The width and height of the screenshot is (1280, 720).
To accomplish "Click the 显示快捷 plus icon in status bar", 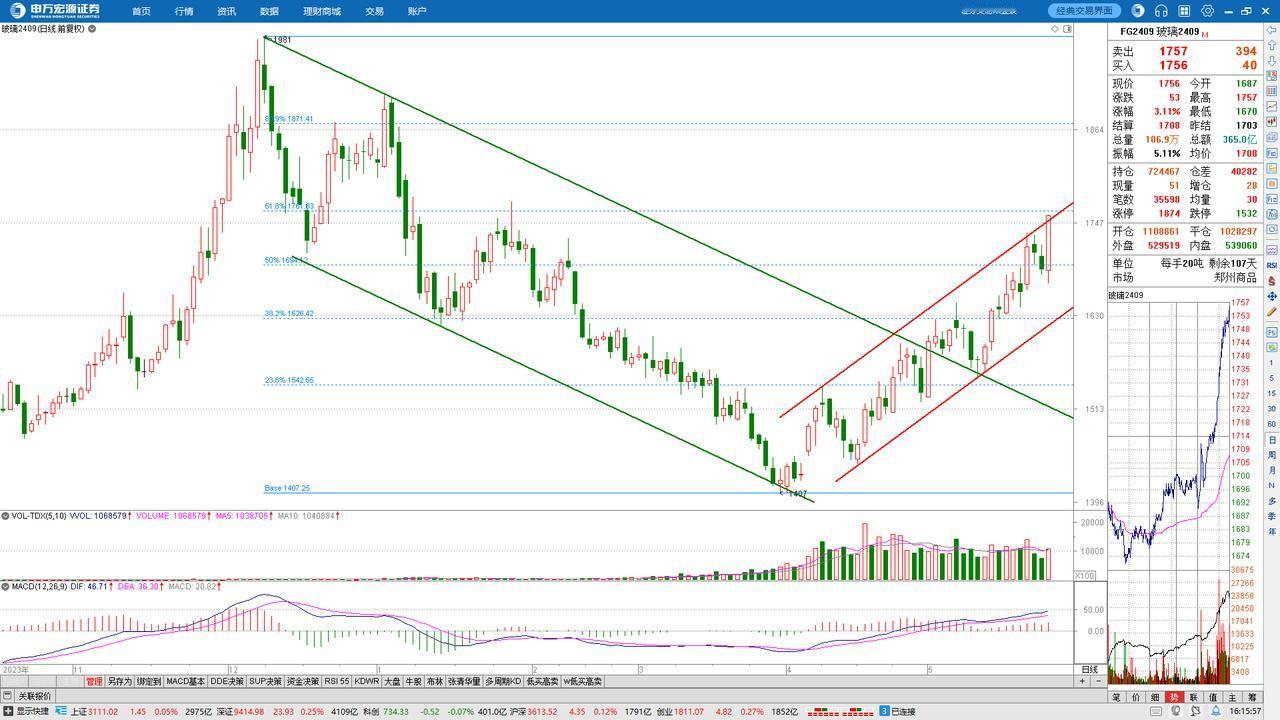I will point(7,711).
